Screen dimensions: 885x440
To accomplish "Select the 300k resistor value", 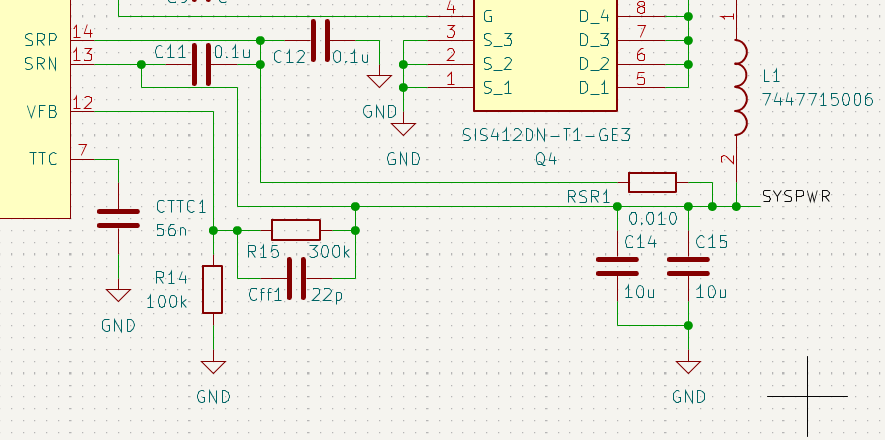I will tap(329, 252).
